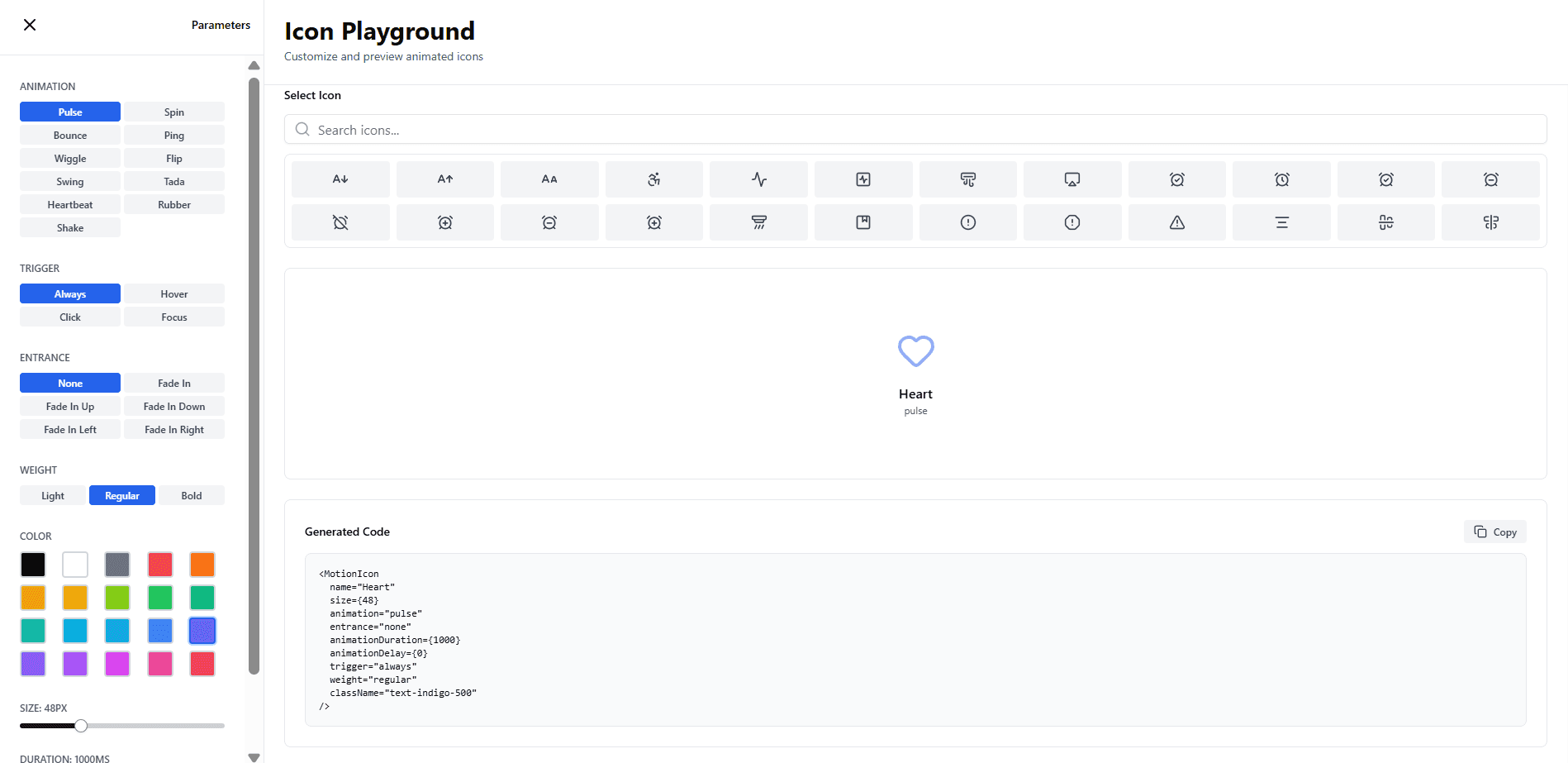This screenshot has width=1568, height=763.
Task: Pick the white color swatch
Action: coord(75,565)
